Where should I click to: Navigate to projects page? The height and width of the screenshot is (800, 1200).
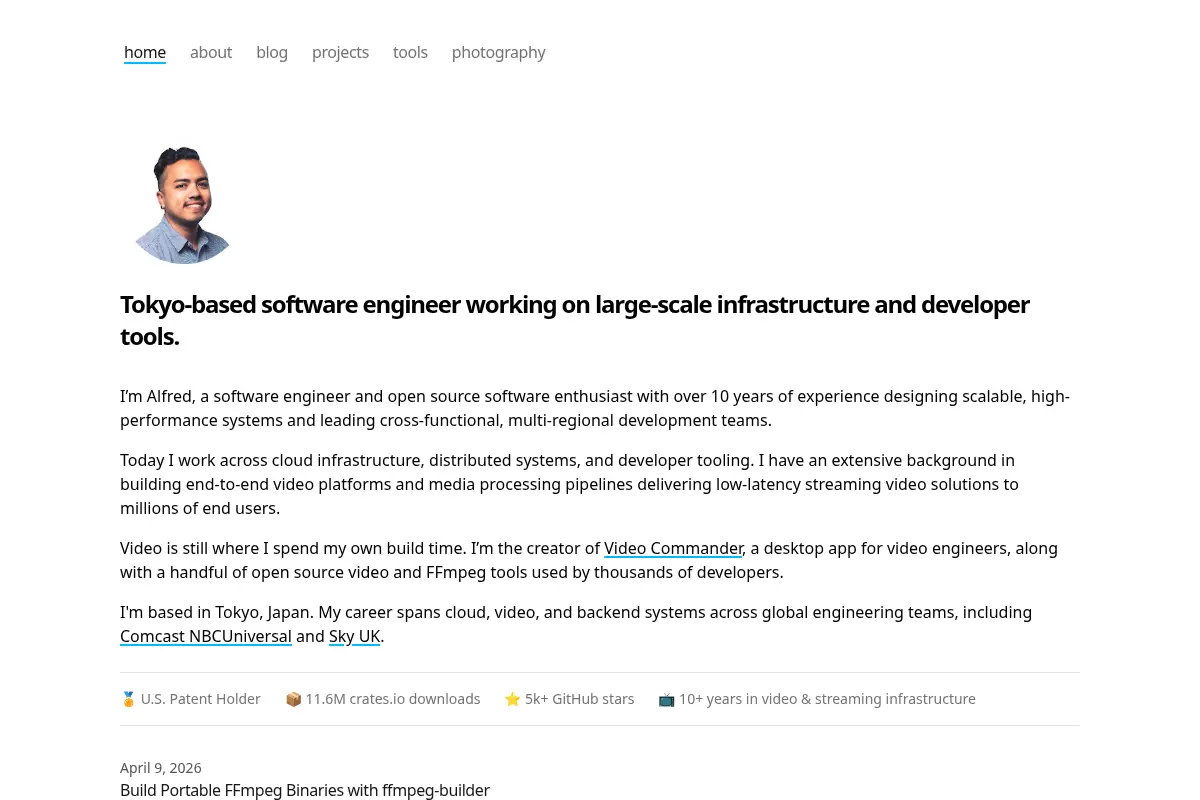tap(340, 52)
